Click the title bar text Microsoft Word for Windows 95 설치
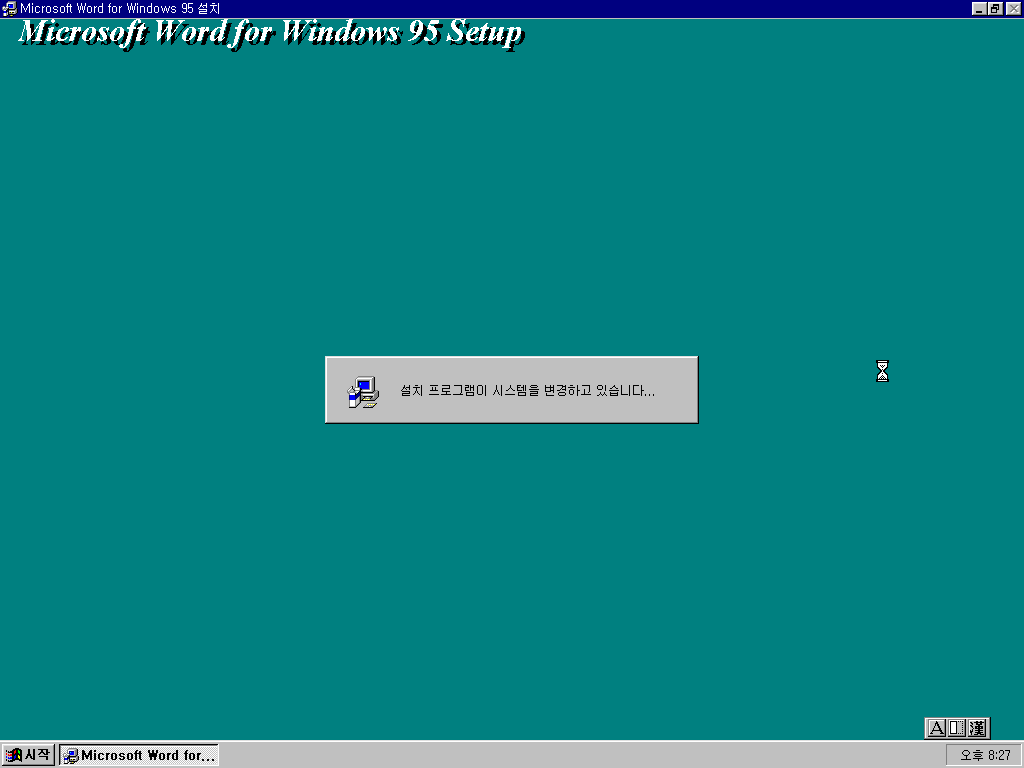The image size is (1024, 768). click(x=120, y=8)
